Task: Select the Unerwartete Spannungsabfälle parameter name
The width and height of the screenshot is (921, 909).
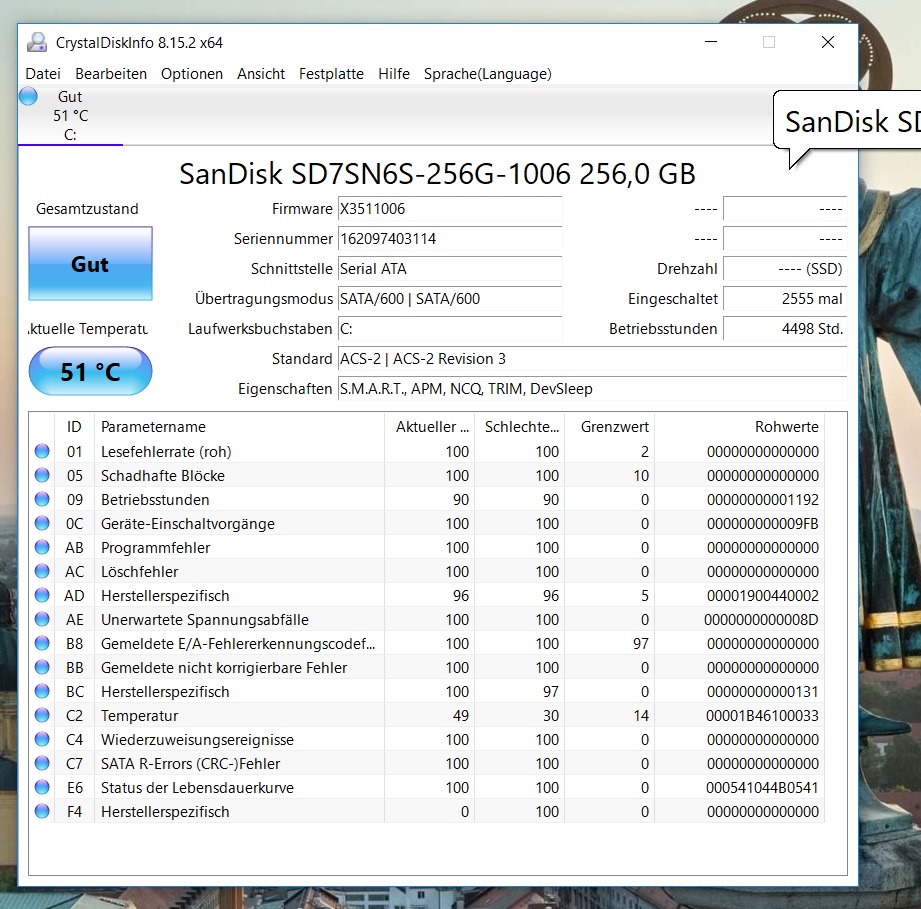Action: tap(204, 620)
